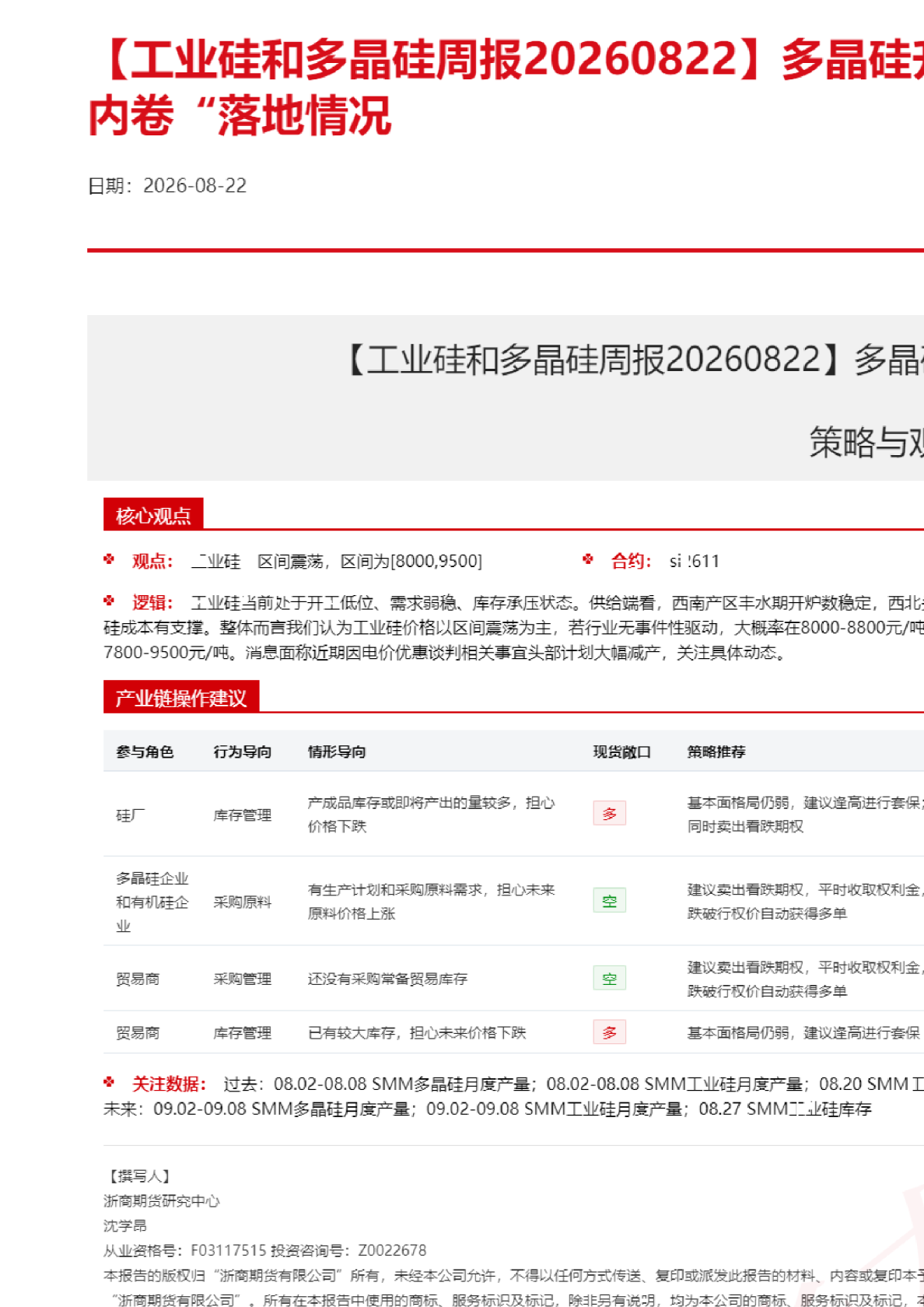This screenshot has height=1307, width=924.
Task: Click the 未来：09.02-09.08 data line
Action: tap(488, 1109)
